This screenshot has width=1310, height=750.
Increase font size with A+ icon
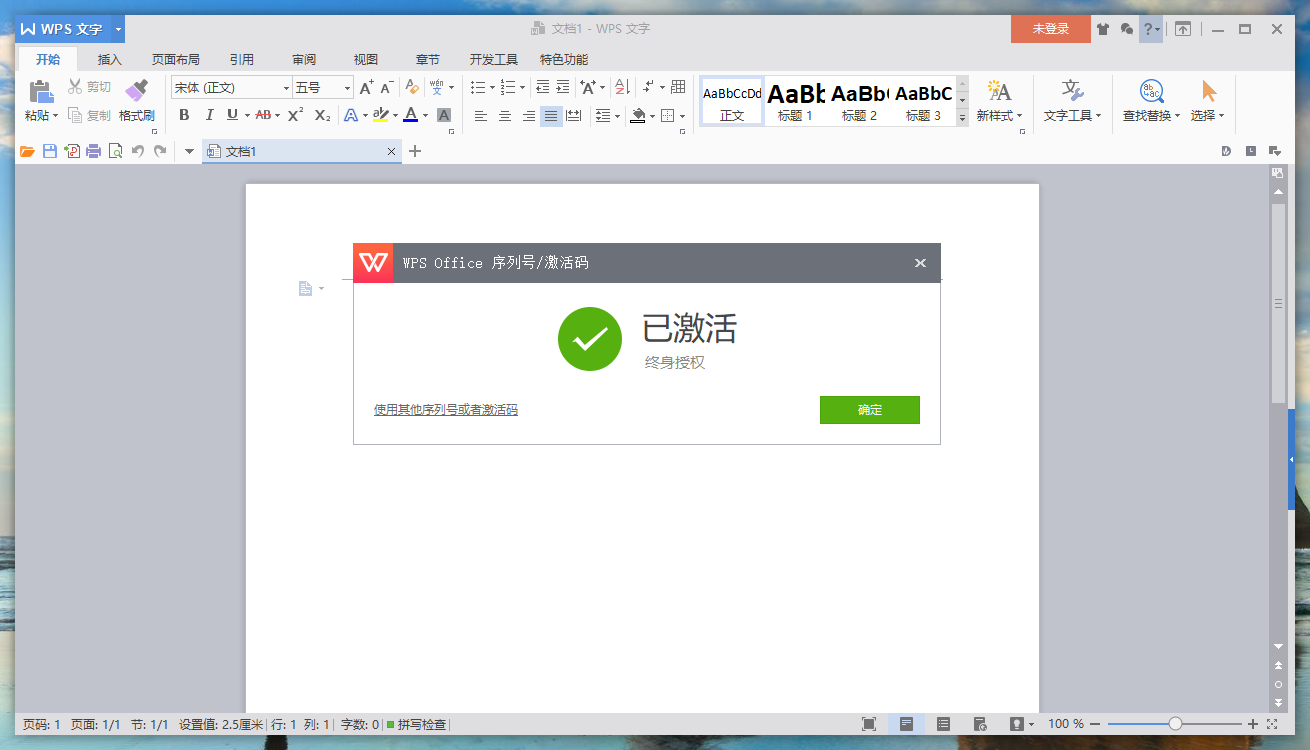[366, 88]
